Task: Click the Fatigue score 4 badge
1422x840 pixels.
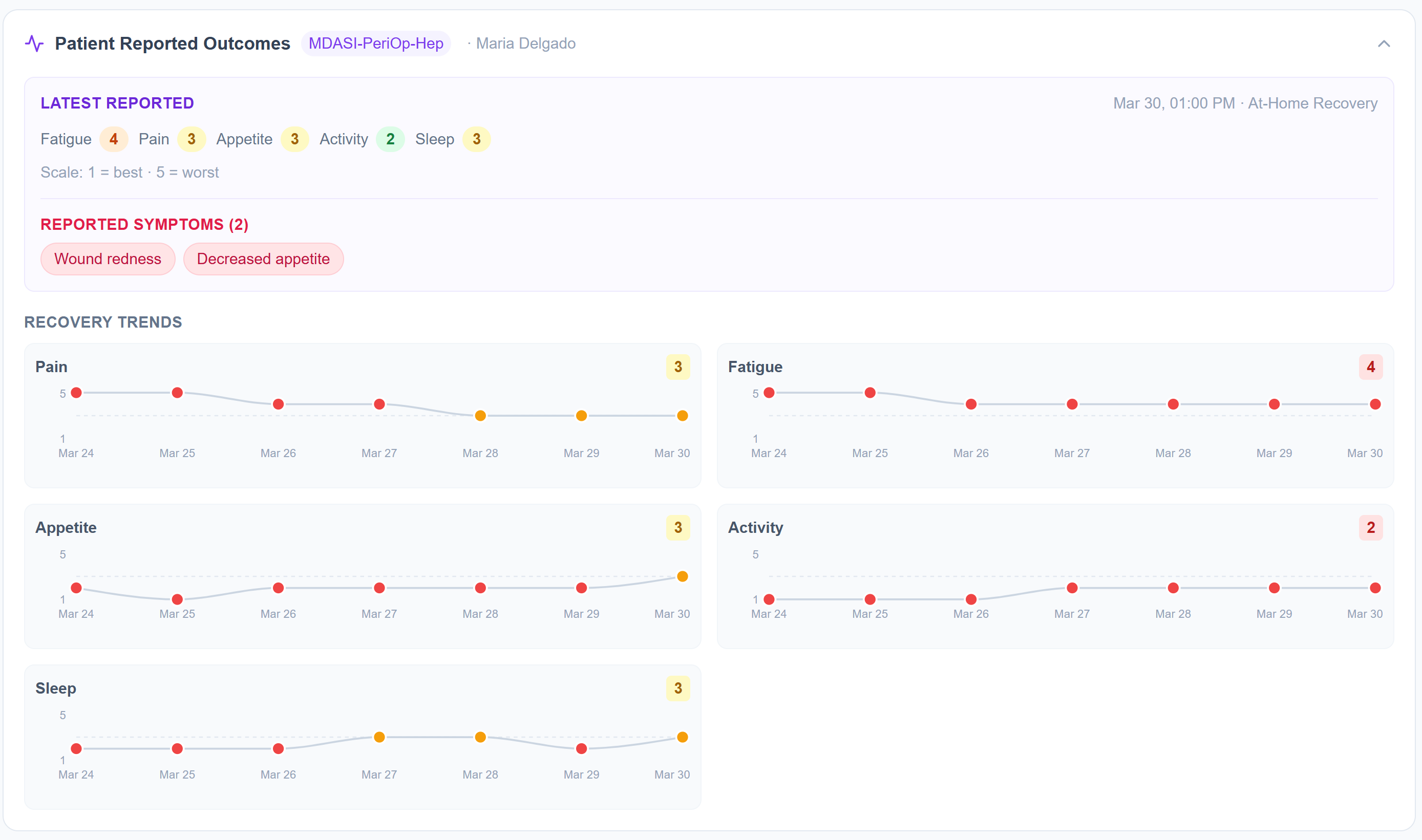Action: click(x=114, y=139)
